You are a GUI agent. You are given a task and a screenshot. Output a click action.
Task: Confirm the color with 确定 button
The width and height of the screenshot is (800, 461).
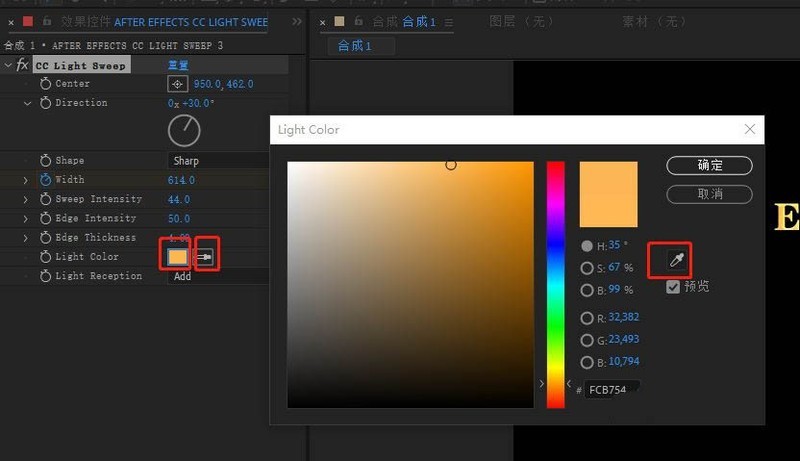click(709, 165)
